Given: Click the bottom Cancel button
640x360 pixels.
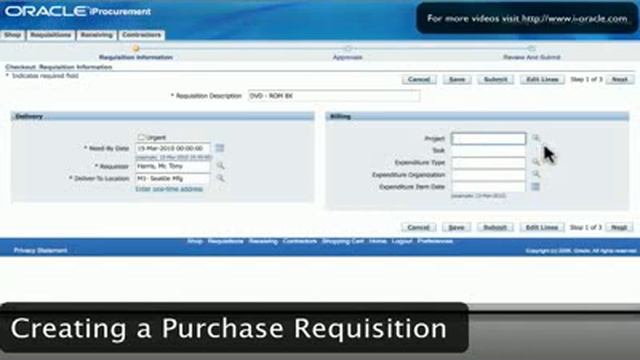Looking at the screenshot, I should pos(418,227).
